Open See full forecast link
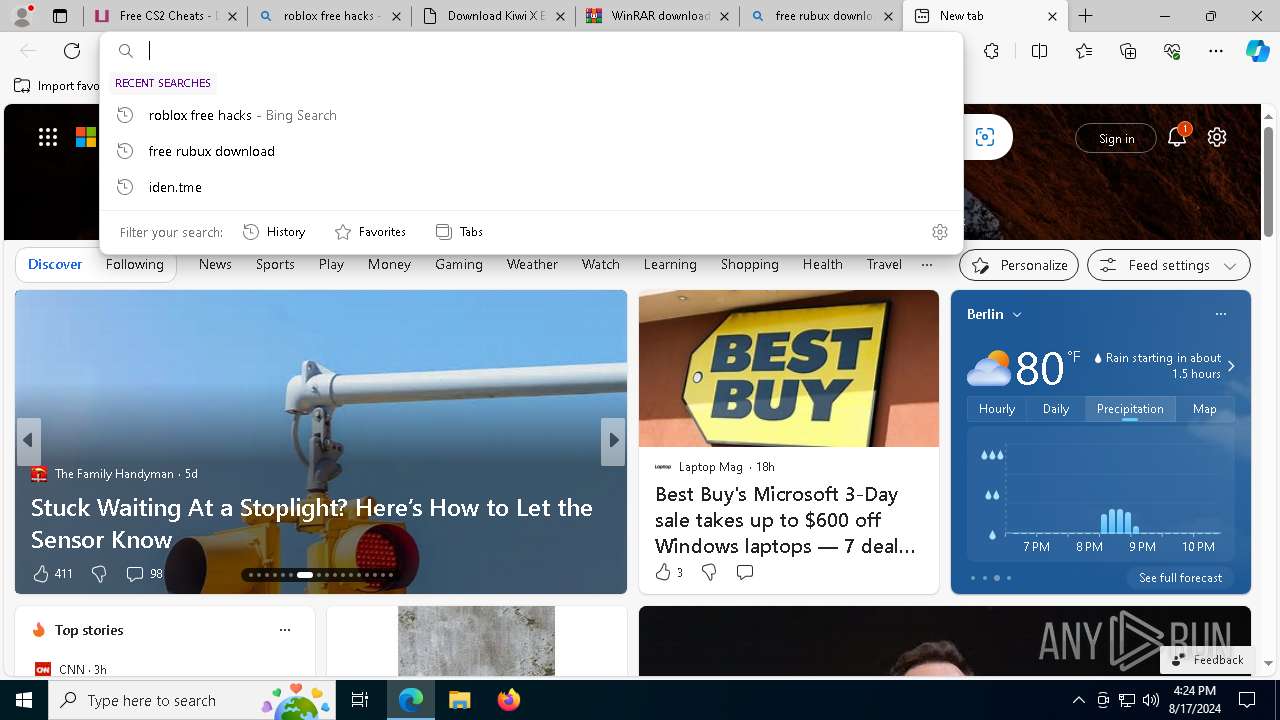The image size is (1280, 720). [1180, 577]
